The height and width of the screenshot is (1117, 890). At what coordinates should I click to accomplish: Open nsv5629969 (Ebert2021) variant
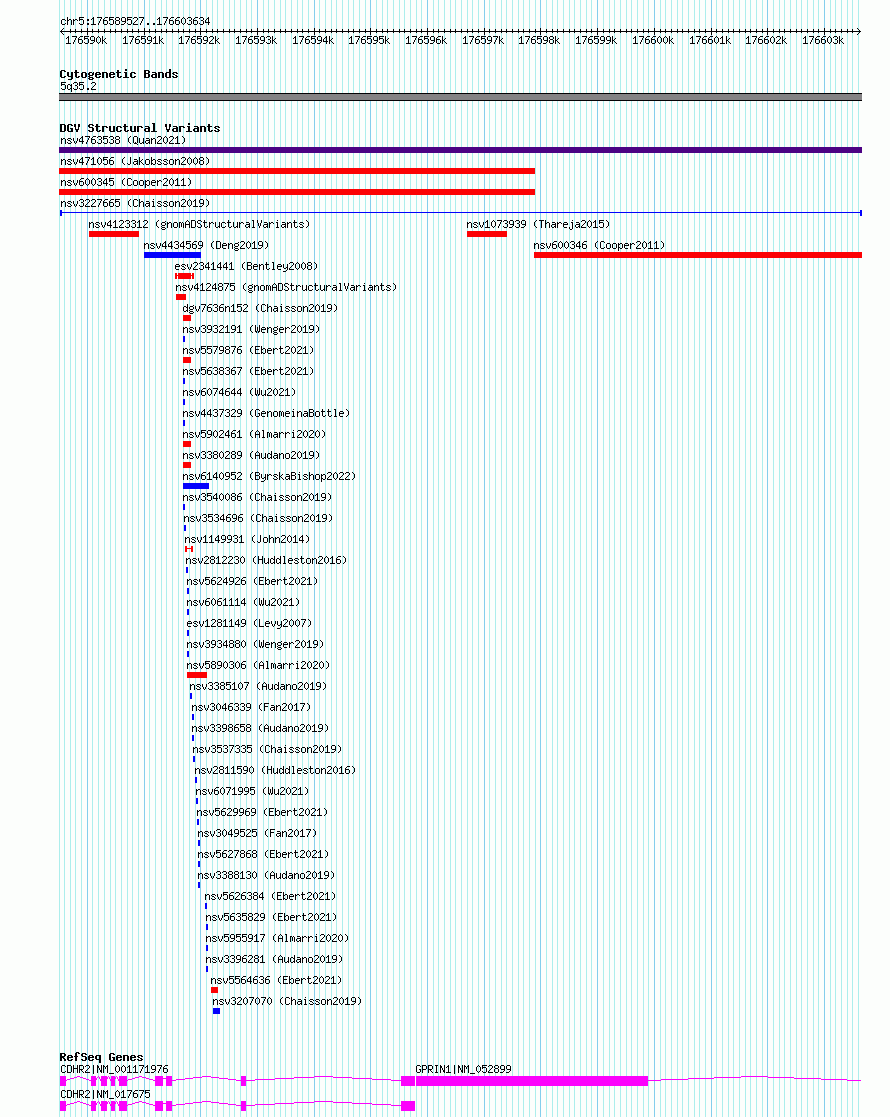pyautogui.click(x=262, y=813)
